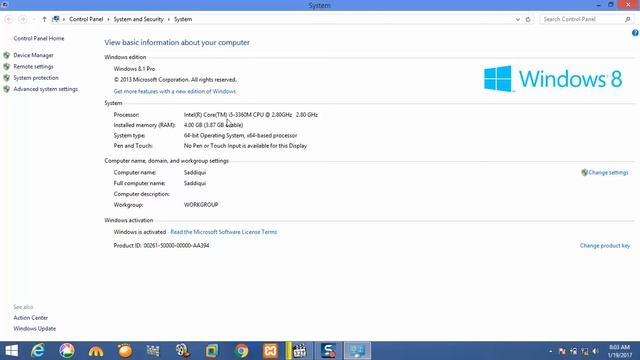Screen dimensions: 640x360
Task: Open the Windows Start button
Action: 11,351
